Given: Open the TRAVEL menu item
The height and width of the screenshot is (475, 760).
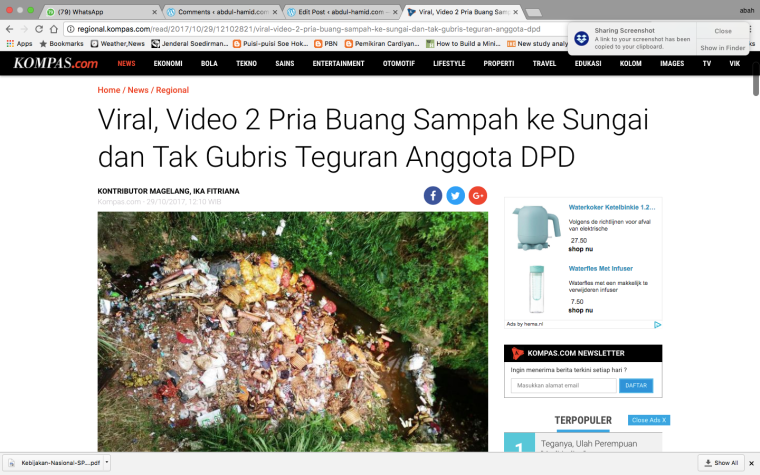Looking at the screenshot, I should [544, 63].
